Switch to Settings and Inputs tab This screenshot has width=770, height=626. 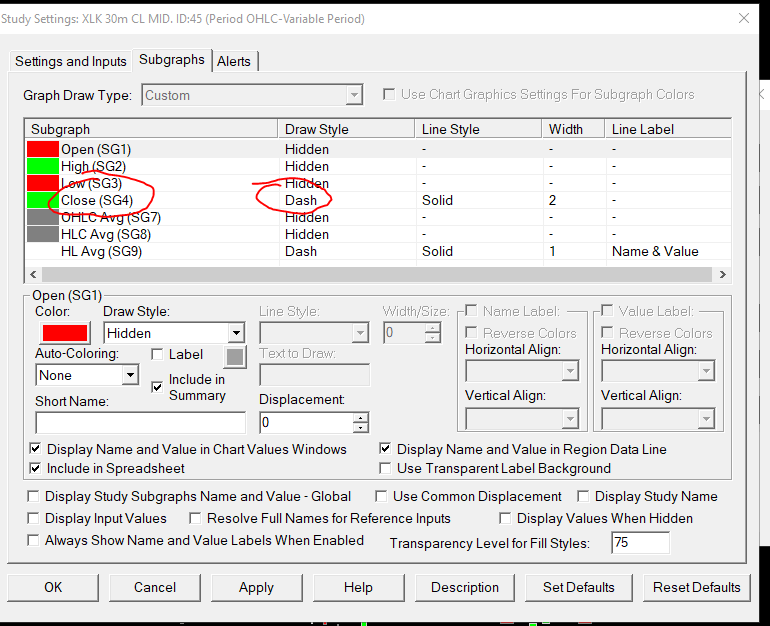[71, 61]
